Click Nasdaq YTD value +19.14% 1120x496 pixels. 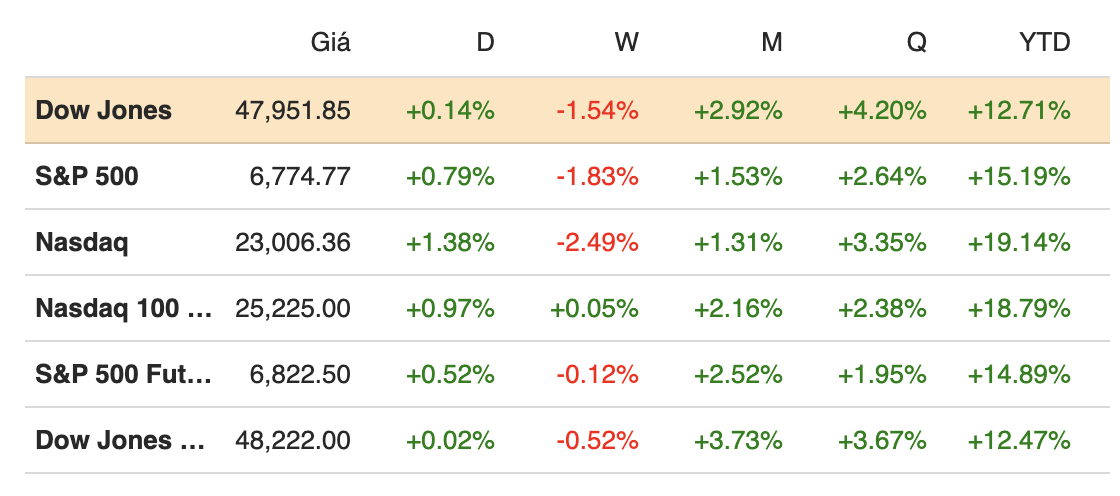pyautogui.click(x=1019, y=243)
